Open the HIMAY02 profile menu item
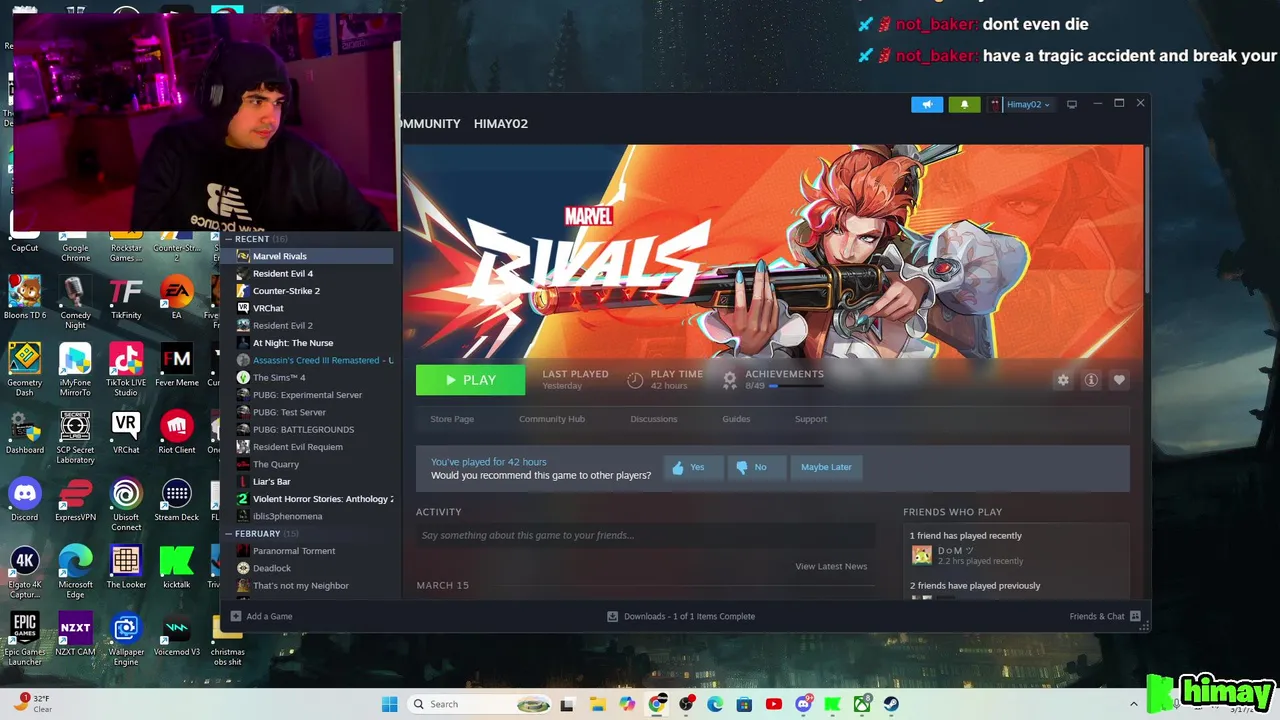The height and width of the screenshot is (720, 1280). [500, 124]
